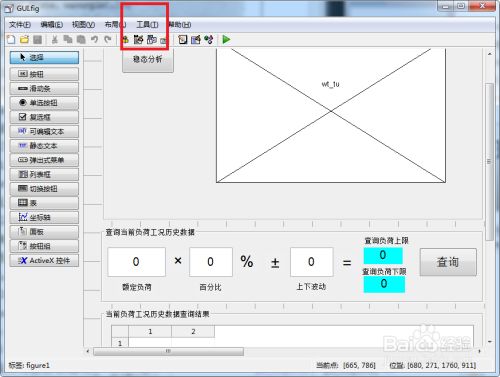Click the 额定负荷 edit box showing 0
Screen dimensions: 500x377
(x=136, y=262)
